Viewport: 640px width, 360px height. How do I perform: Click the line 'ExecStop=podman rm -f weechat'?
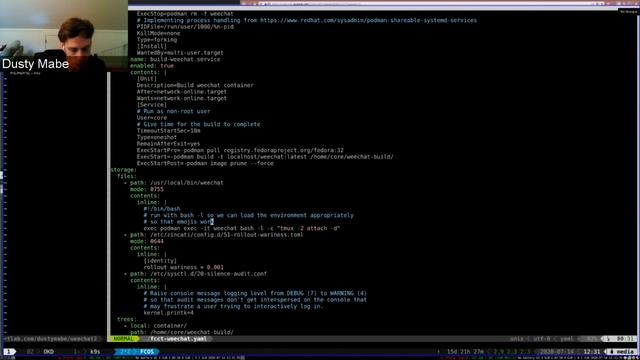[185, 13]
